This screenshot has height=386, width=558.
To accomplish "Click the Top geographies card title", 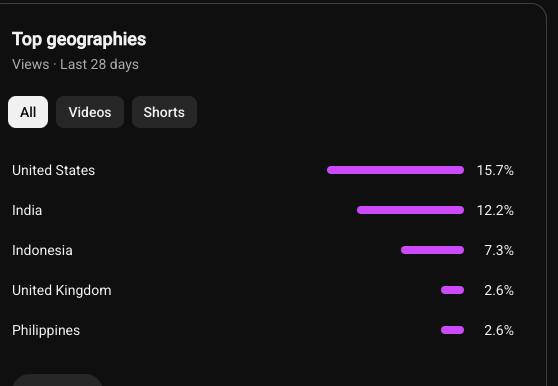I will click(x=79, y=39).
